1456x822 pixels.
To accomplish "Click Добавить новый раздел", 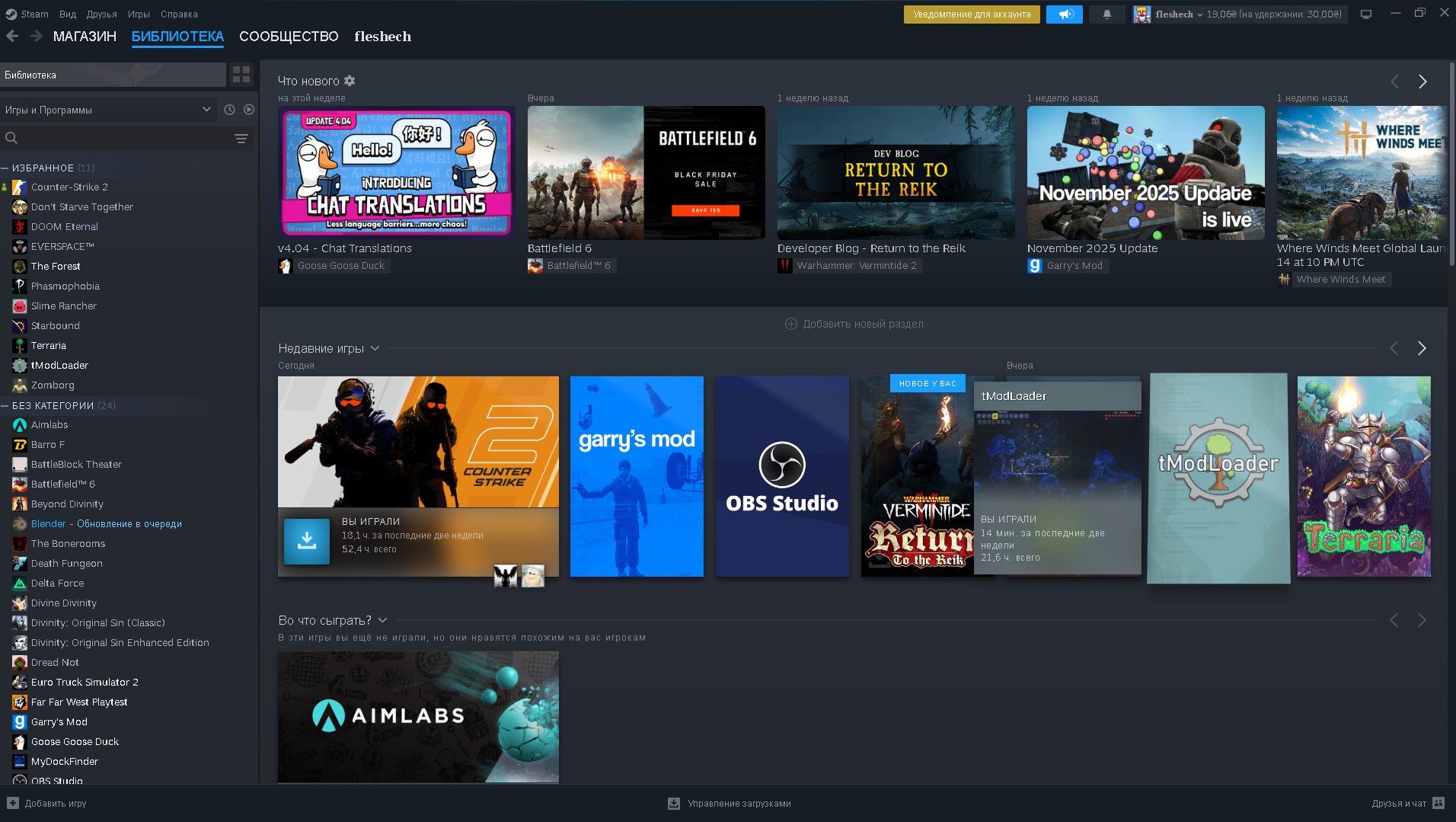I will [854, 324].
